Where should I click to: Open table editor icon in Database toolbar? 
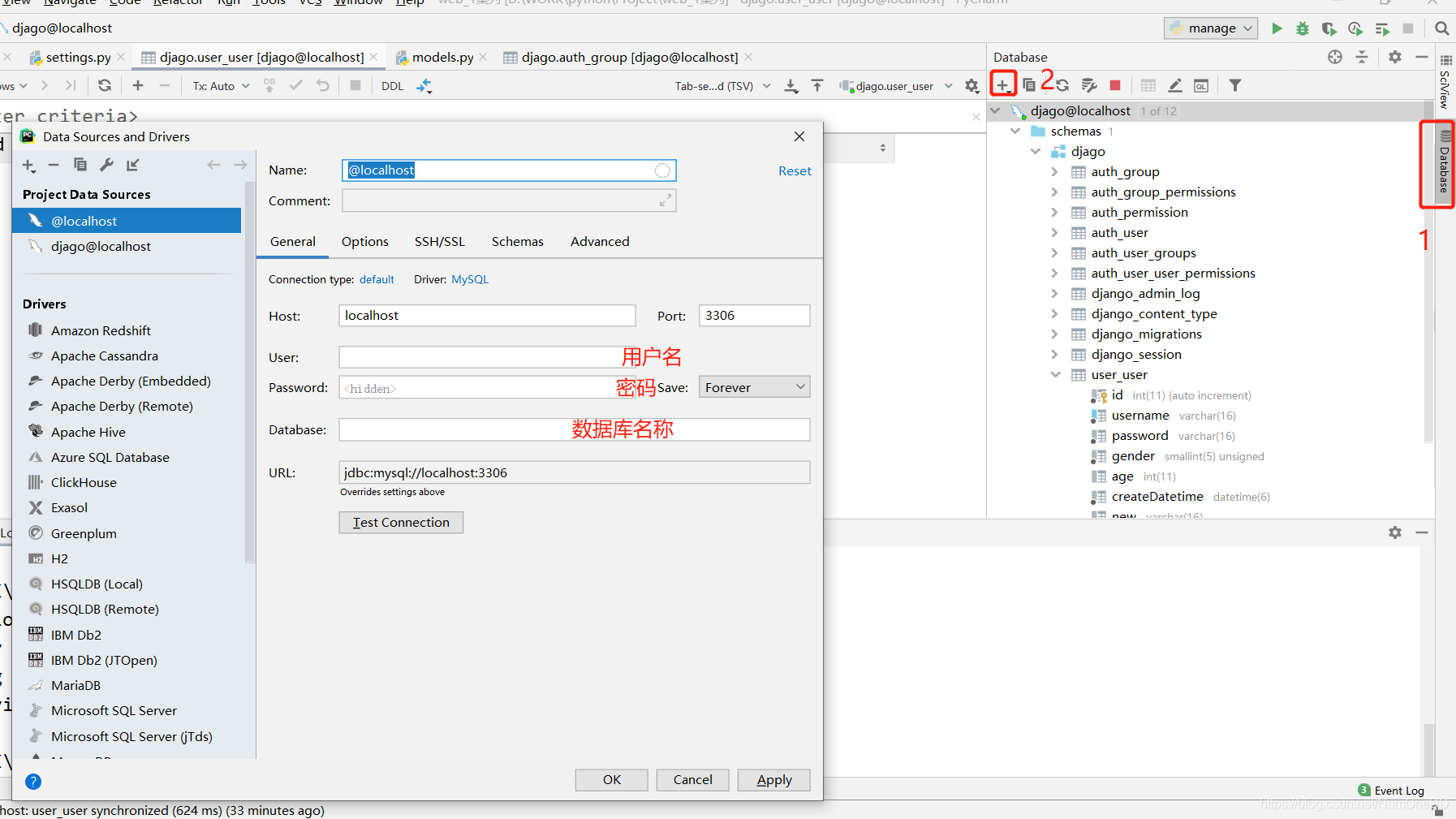[x=1148, y=85]
